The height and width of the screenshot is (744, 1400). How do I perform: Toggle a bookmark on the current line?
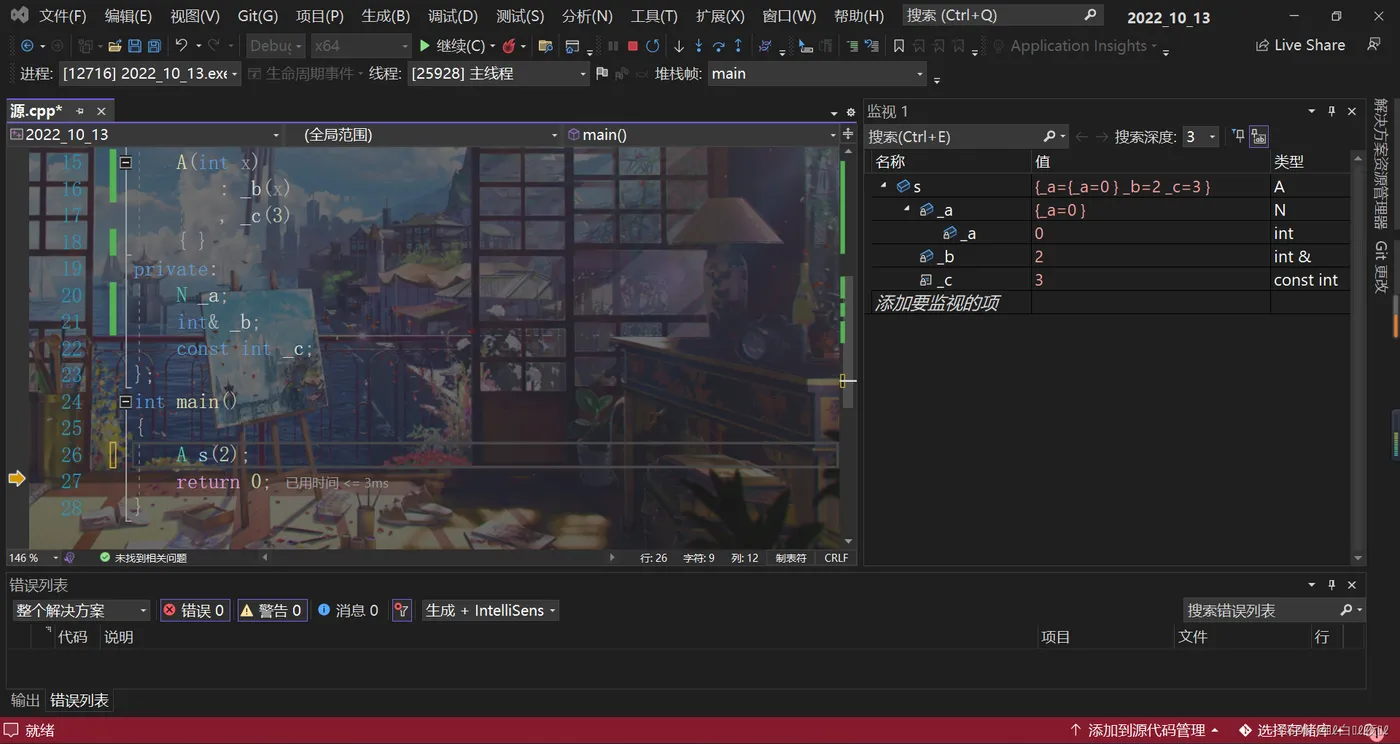tap(899, 46)
